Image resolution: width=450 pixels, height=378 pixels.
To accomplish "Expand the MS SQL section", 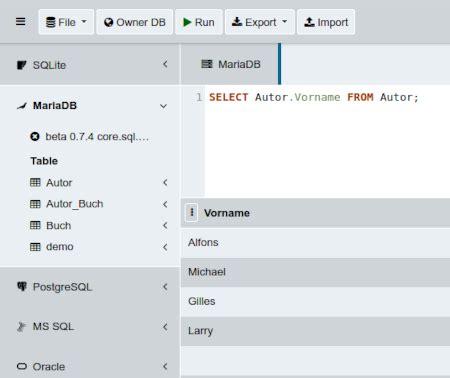I will coord(165,327).
